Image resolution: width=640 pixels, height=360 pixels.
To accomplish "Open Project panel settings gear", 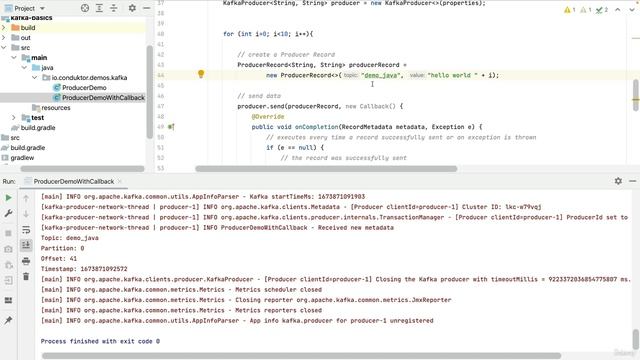I will click(x=132, y=8).
